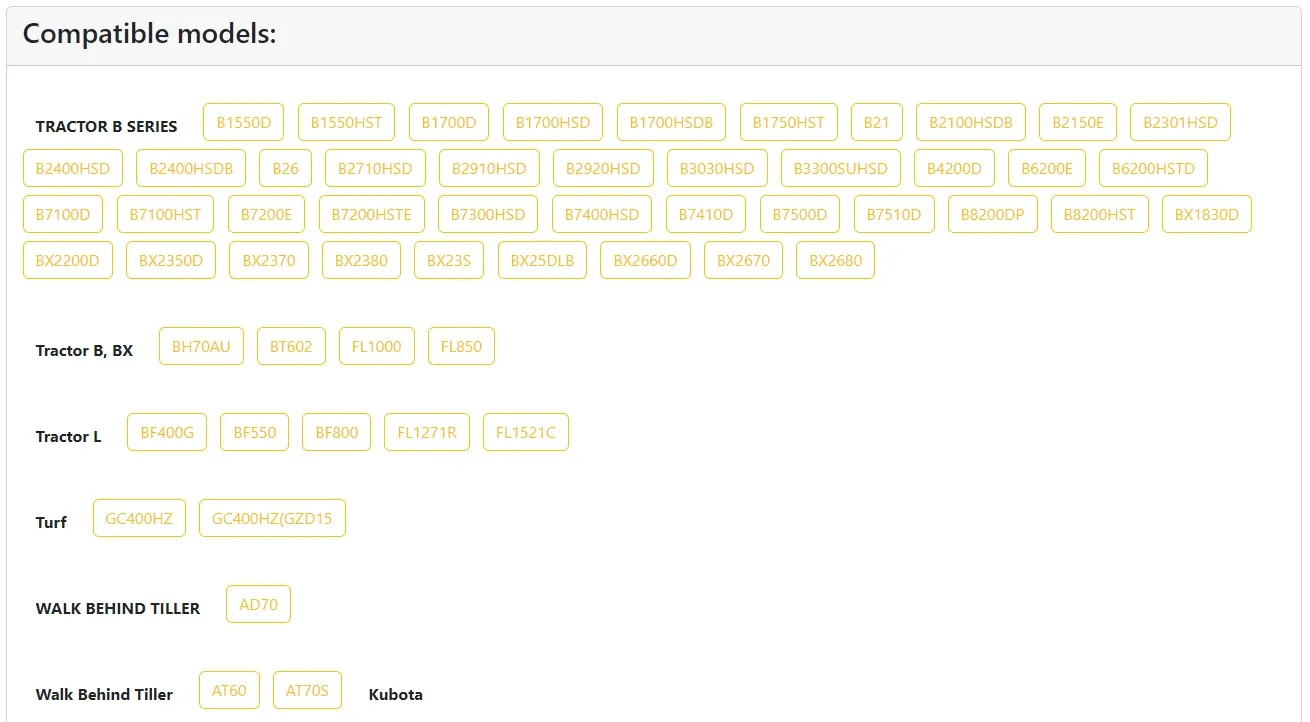Select the BX2370 model
This screenshot has width=1310, height=722.
click(269, 260)
